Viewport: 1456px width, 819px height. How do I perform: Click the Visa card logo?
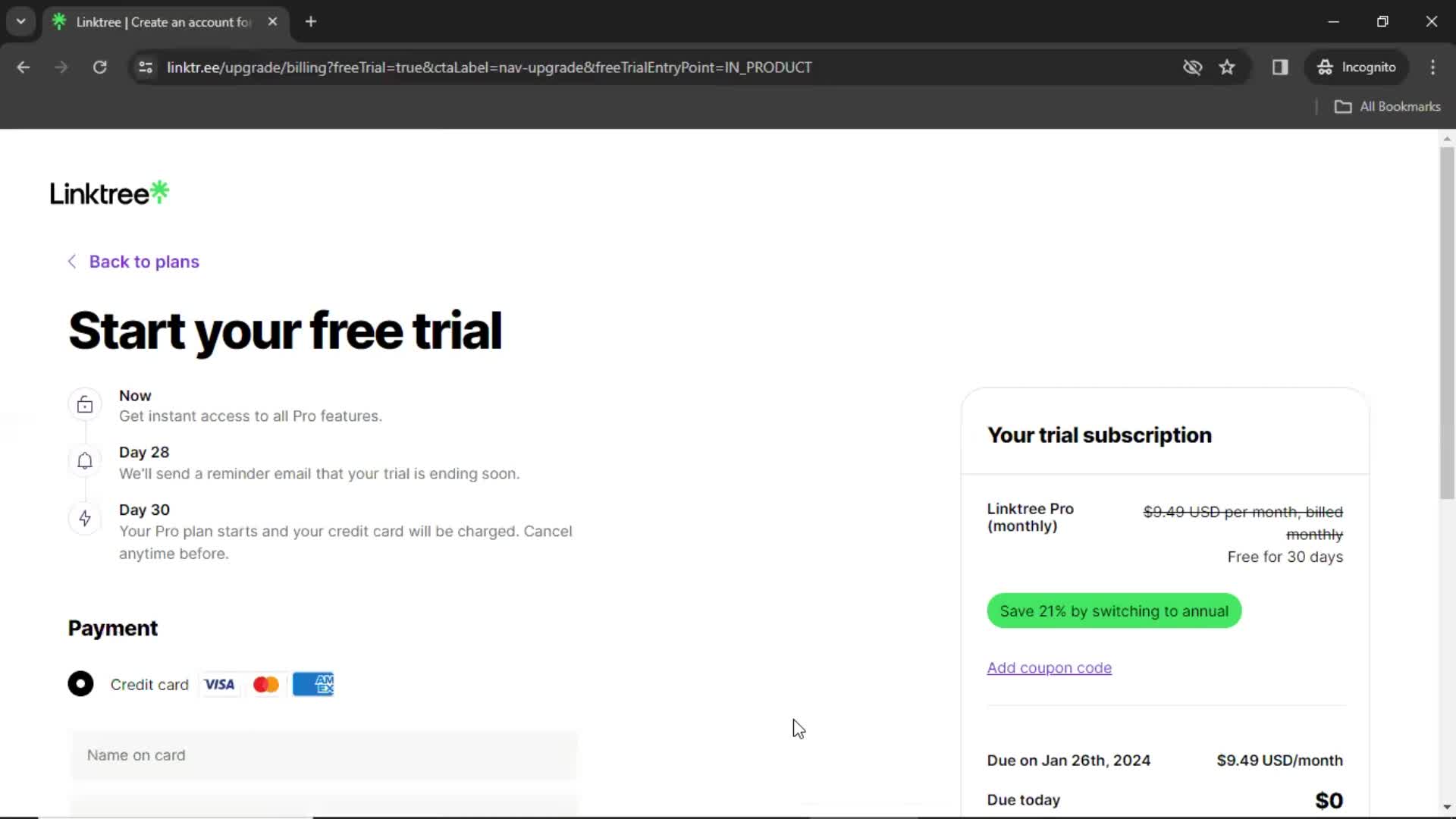coord(219,685)
